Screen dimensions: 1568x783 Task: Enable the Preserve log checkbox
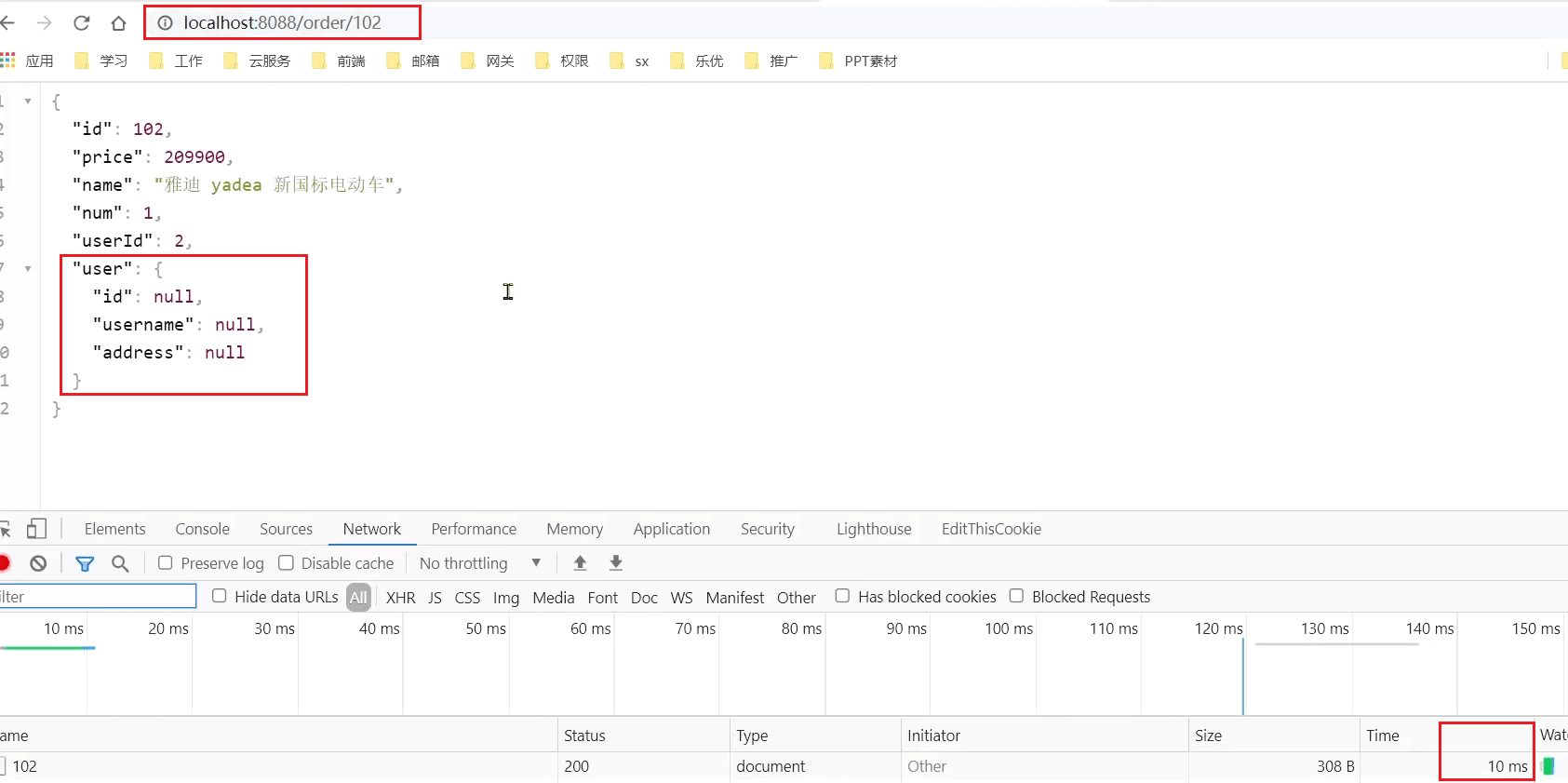coord(166,563)
